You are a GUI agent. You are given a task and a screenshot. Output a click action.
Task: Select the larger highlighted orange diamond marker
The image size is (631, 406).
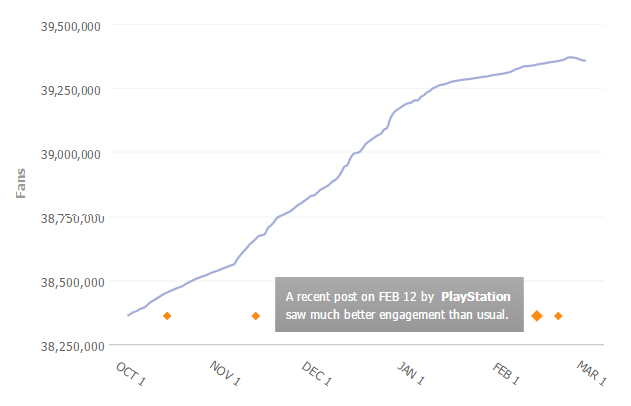(x=537, y=316)
